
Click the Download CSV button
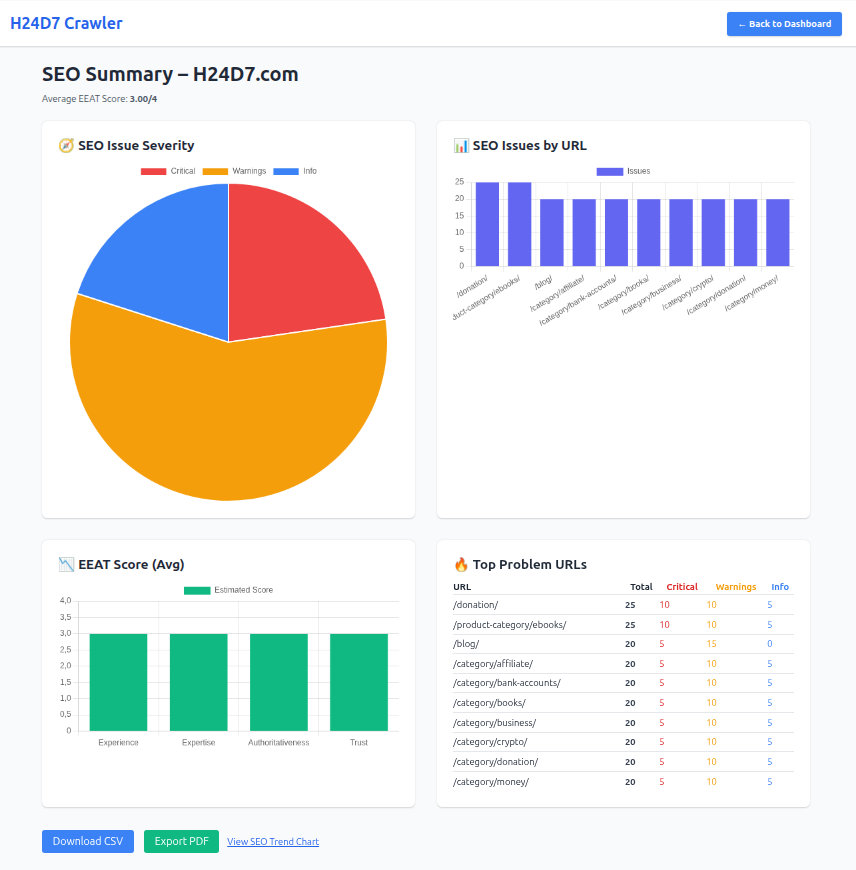click(87, 841)
